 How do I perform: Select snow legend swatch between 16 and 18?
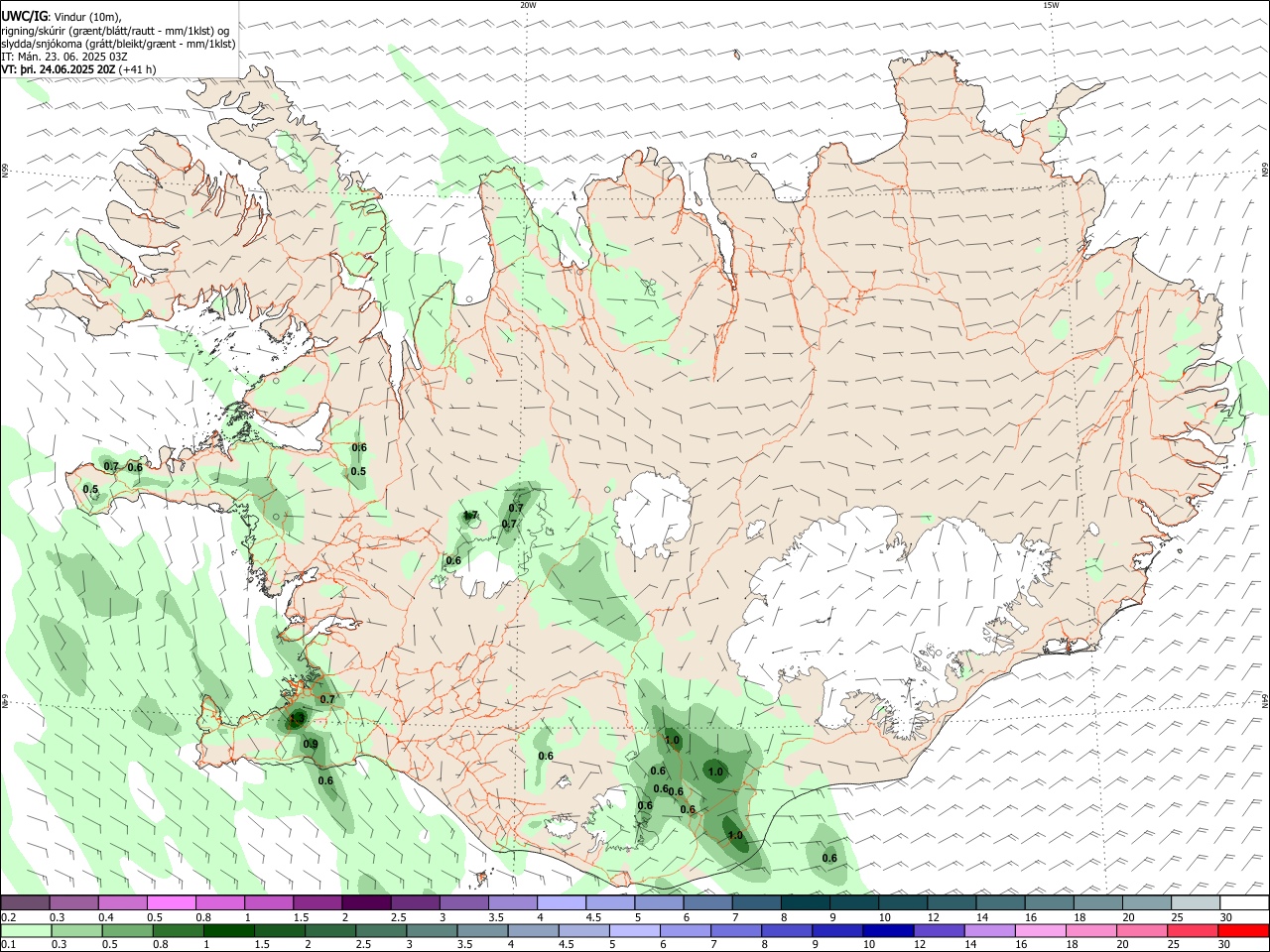pos(1047,903)
